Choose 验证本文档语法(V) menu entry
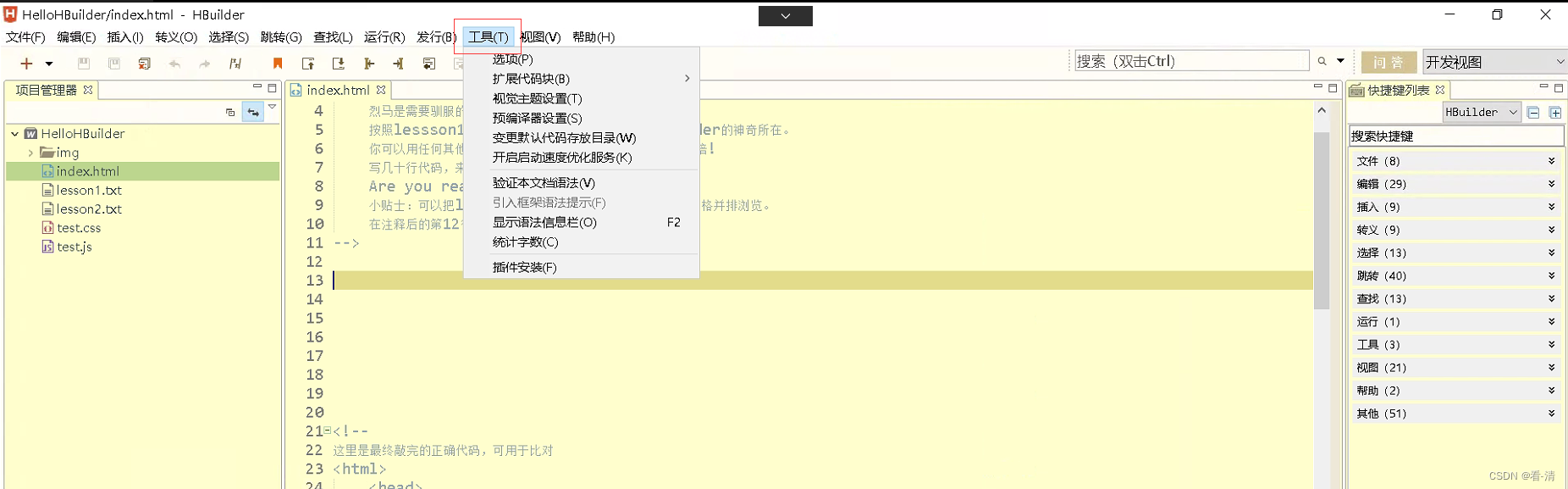 point(582,183)
